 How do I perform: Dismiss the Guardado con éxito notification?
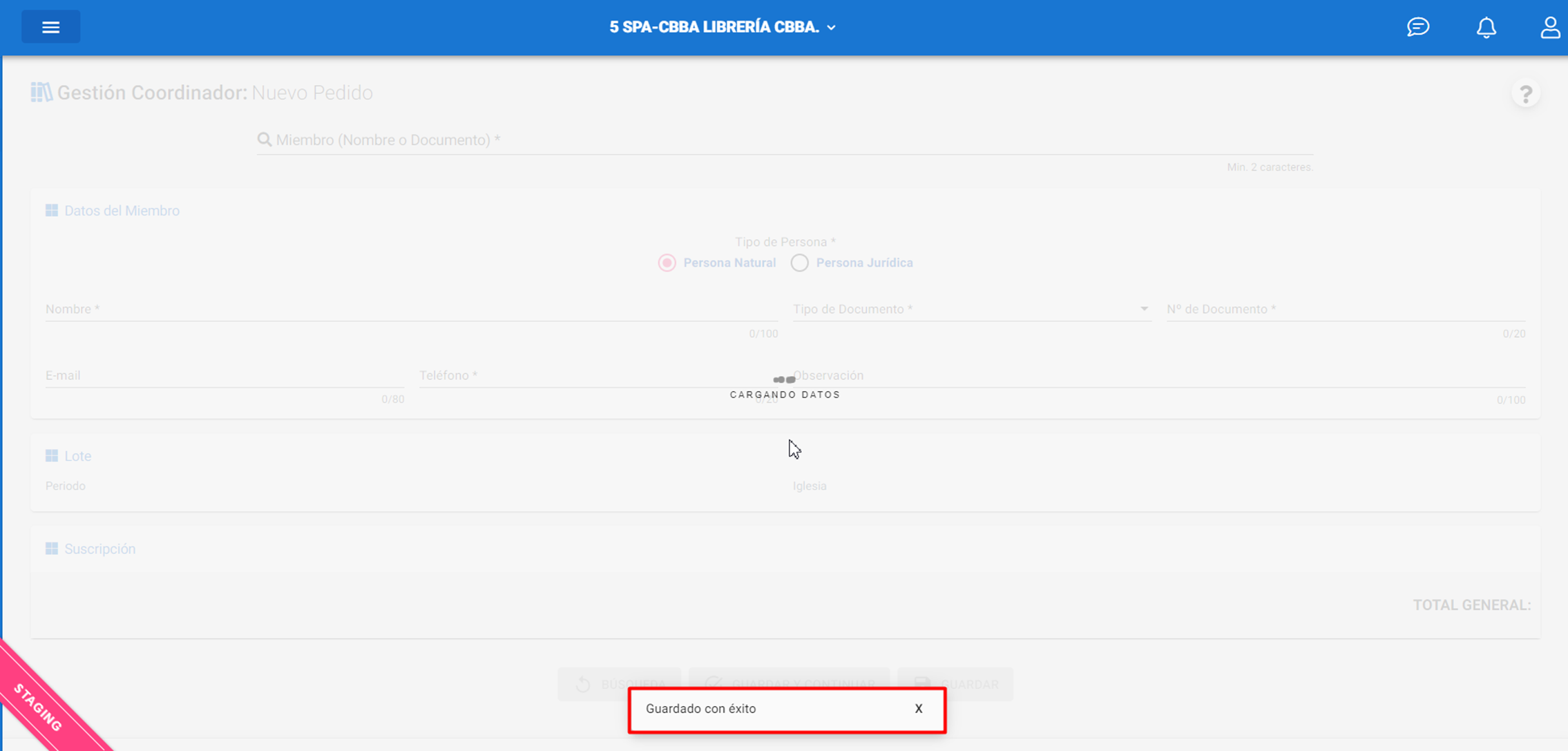(x=919, y=708)
